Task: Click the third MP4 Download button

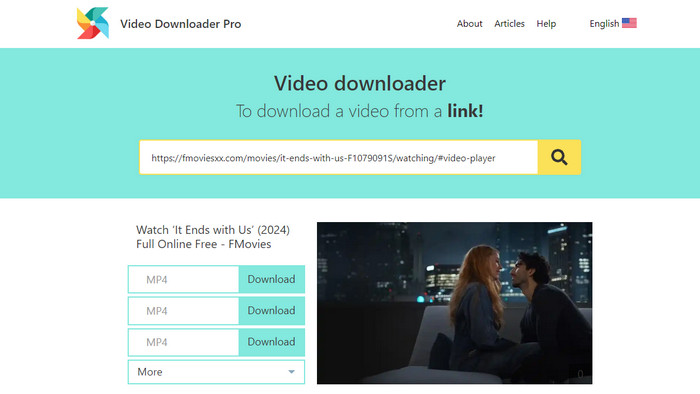Action: (271, 342)
